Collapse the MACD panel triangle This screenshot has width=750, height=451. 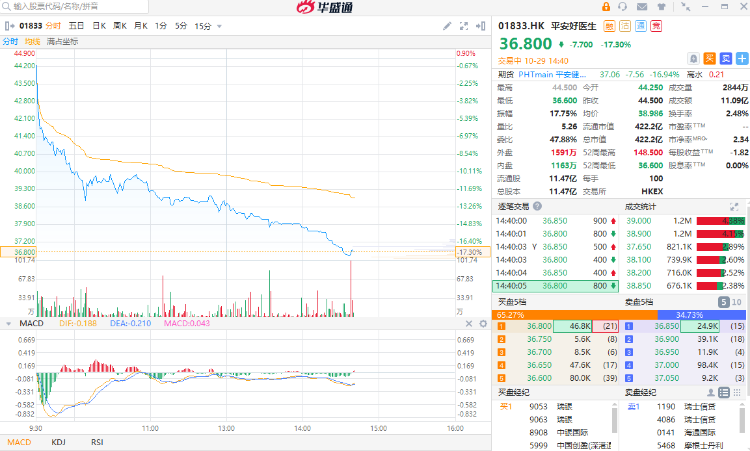pos(8,324)
